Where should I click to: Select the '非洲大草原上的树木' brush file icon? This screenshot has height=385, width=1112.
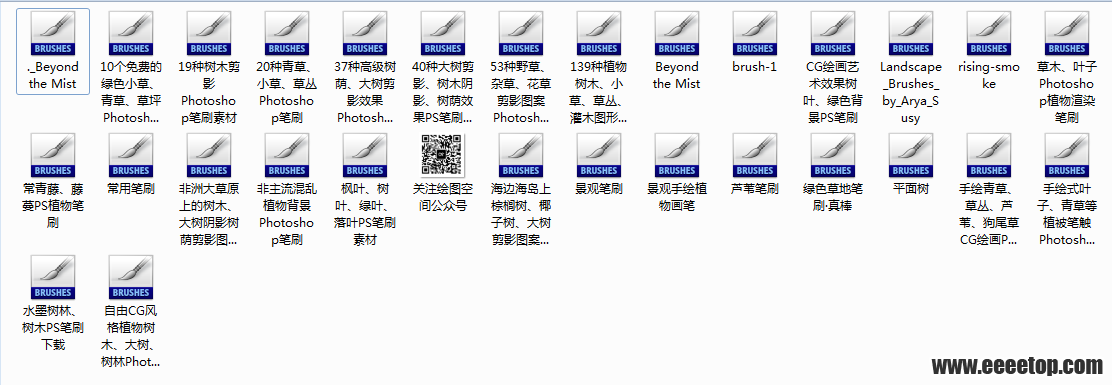[209, 156]
